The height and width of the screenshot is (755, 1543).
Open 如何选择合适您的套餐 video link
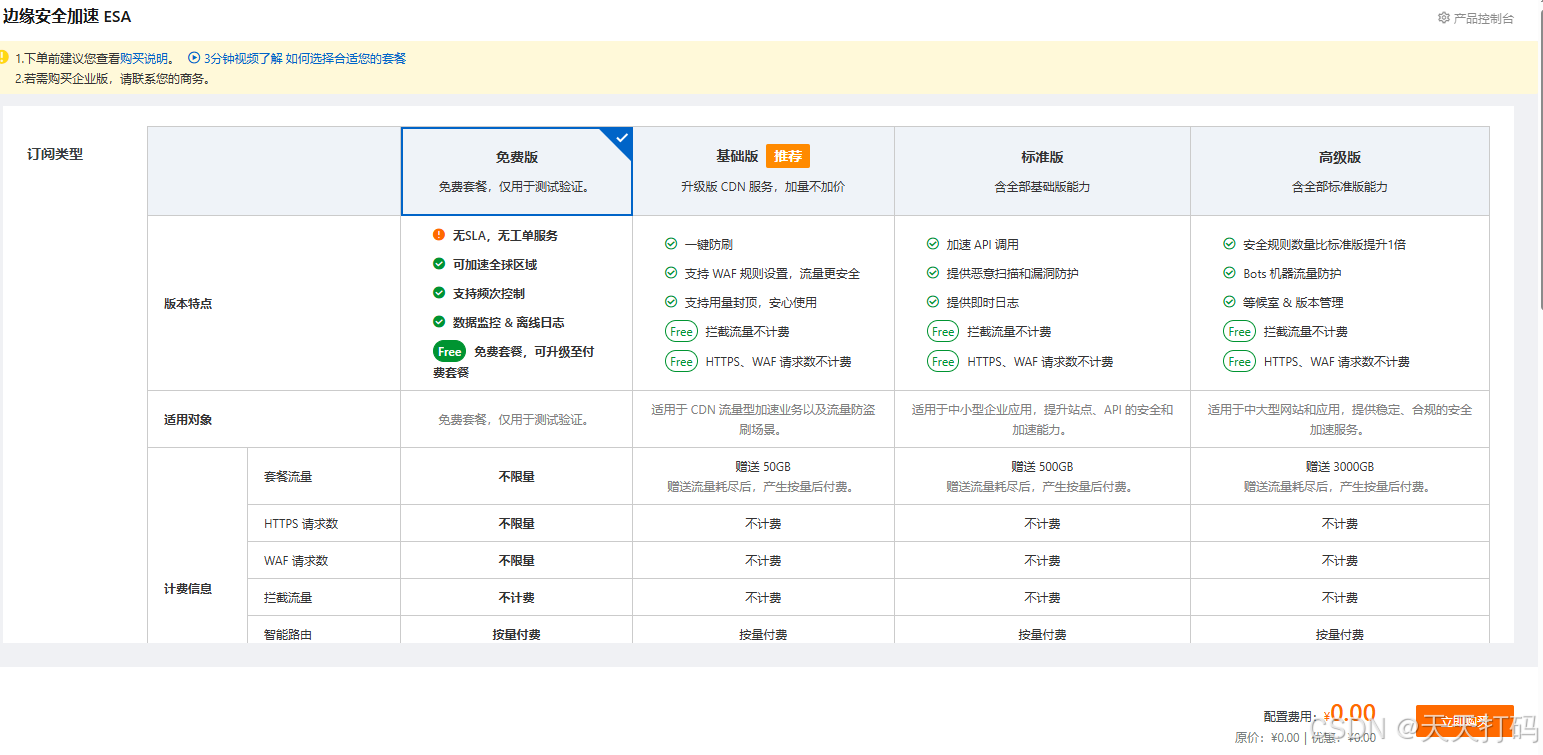[346, 59]
